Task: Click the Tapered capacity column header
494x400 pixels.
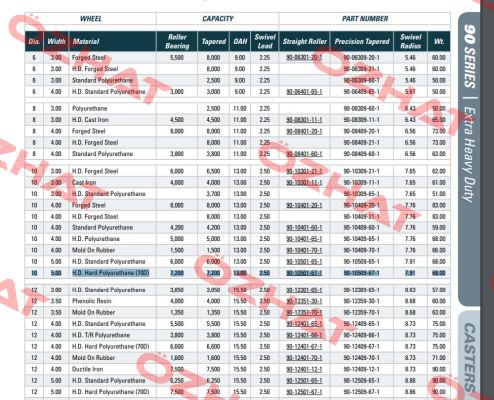Action: (x=213, y=41)
